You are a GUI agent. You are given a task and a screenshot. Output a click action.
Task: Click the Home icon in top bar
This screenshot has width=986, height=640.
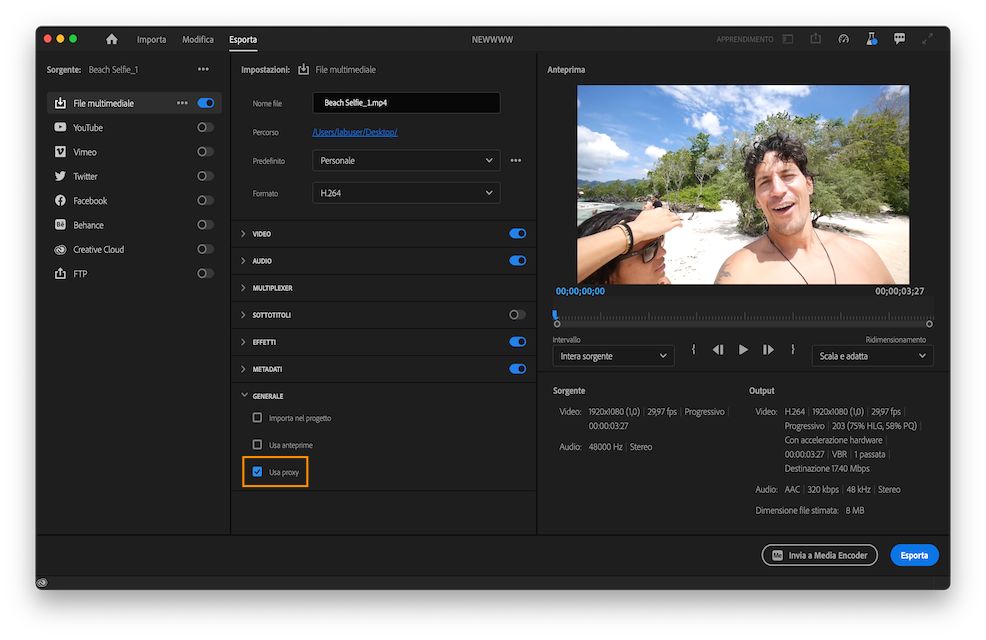click(112, 39)
